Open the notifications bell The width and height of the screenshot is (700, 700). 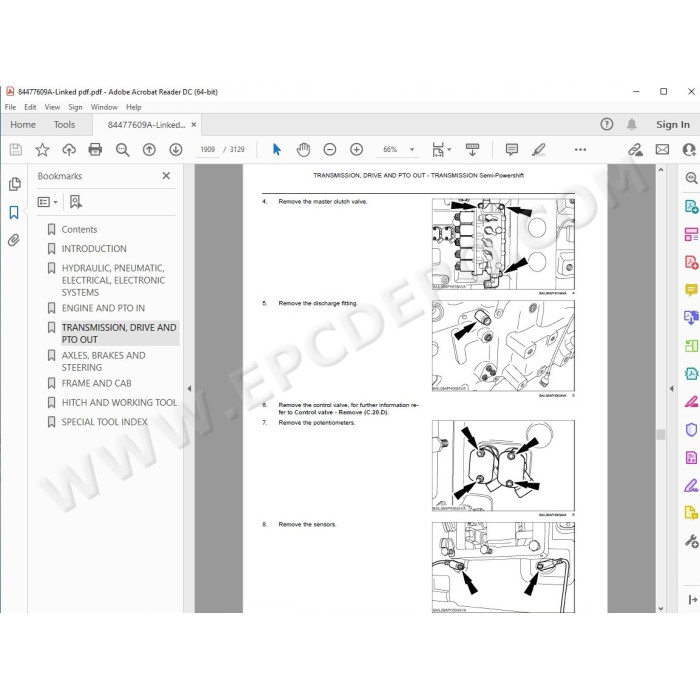pos(632,124)
